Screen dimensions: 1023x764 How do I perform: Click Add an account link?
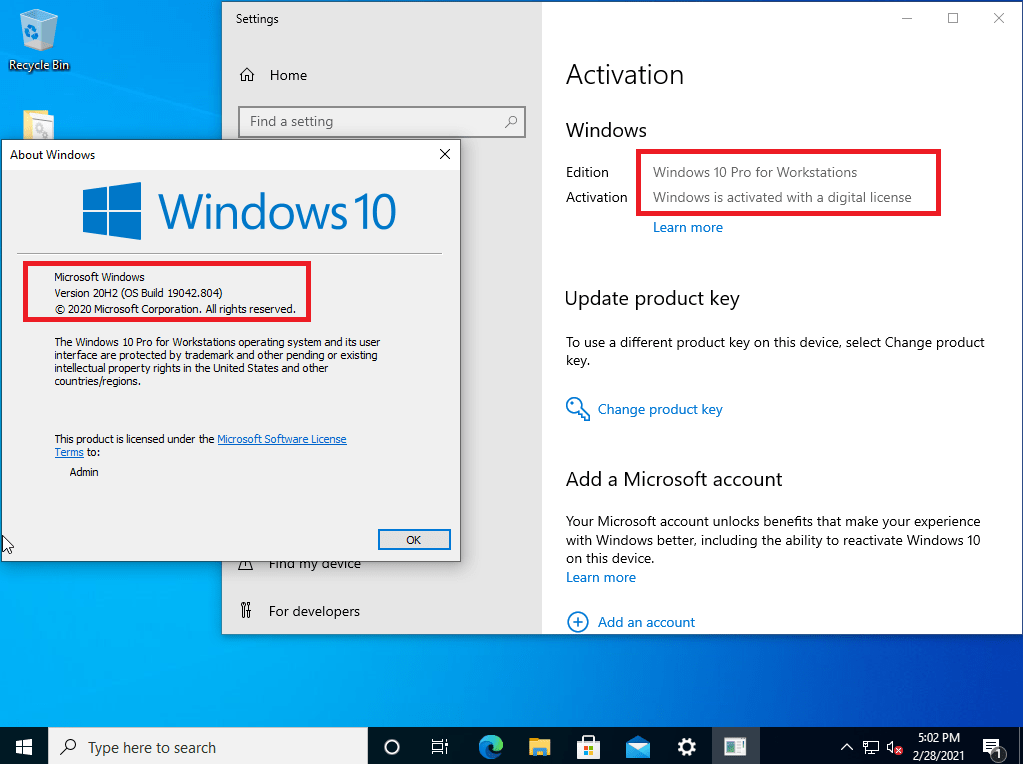647,622
